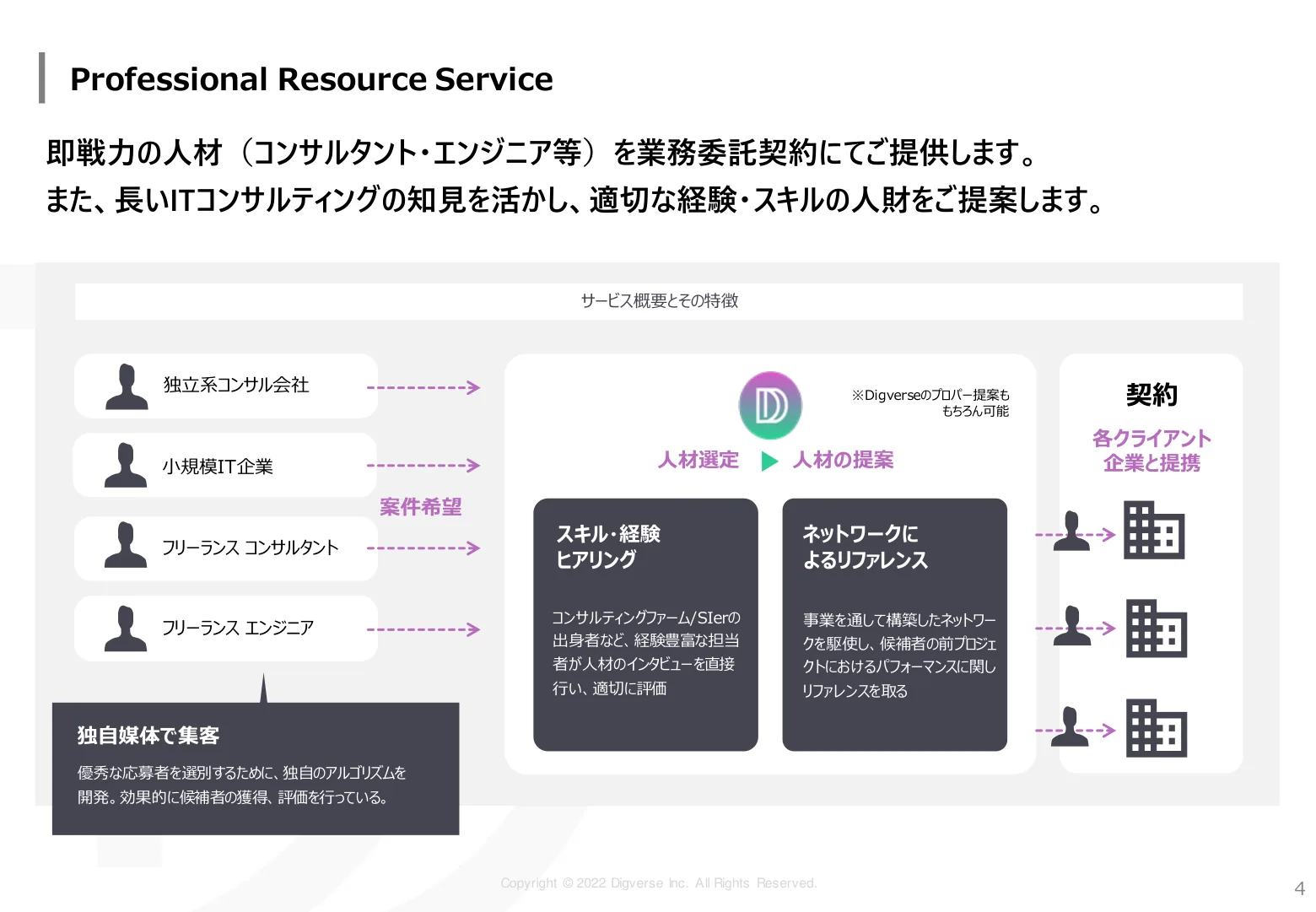Select the "人材選定" label
The image size is (1316, 912).
(x=698, y=460)
